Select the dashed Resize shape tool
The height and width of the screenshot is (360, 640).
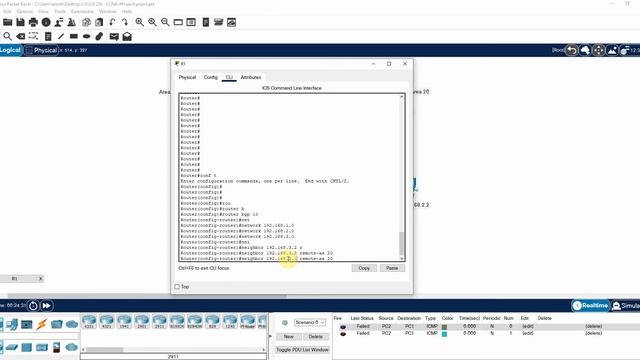pos(33,36)
